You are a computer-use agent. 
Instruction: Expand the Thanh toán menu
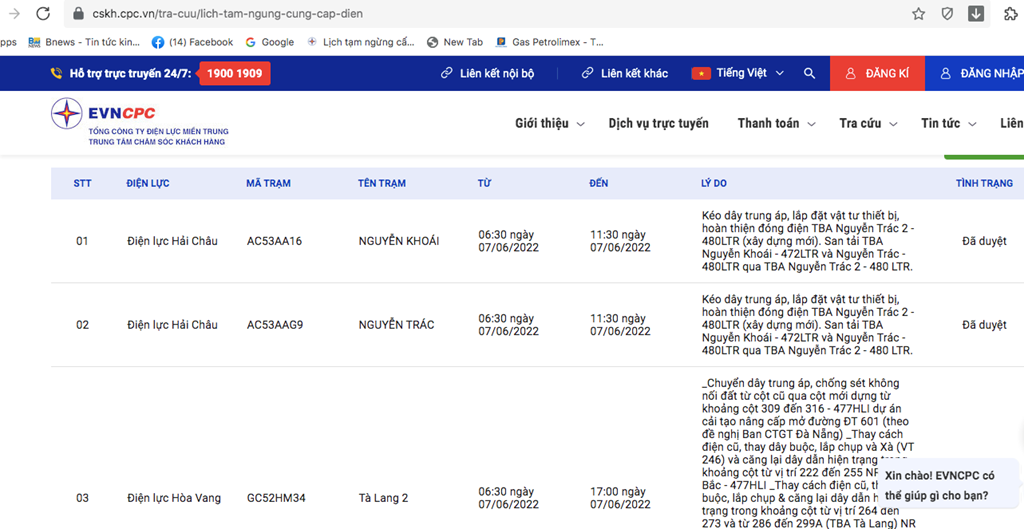[x=776, y=124]
